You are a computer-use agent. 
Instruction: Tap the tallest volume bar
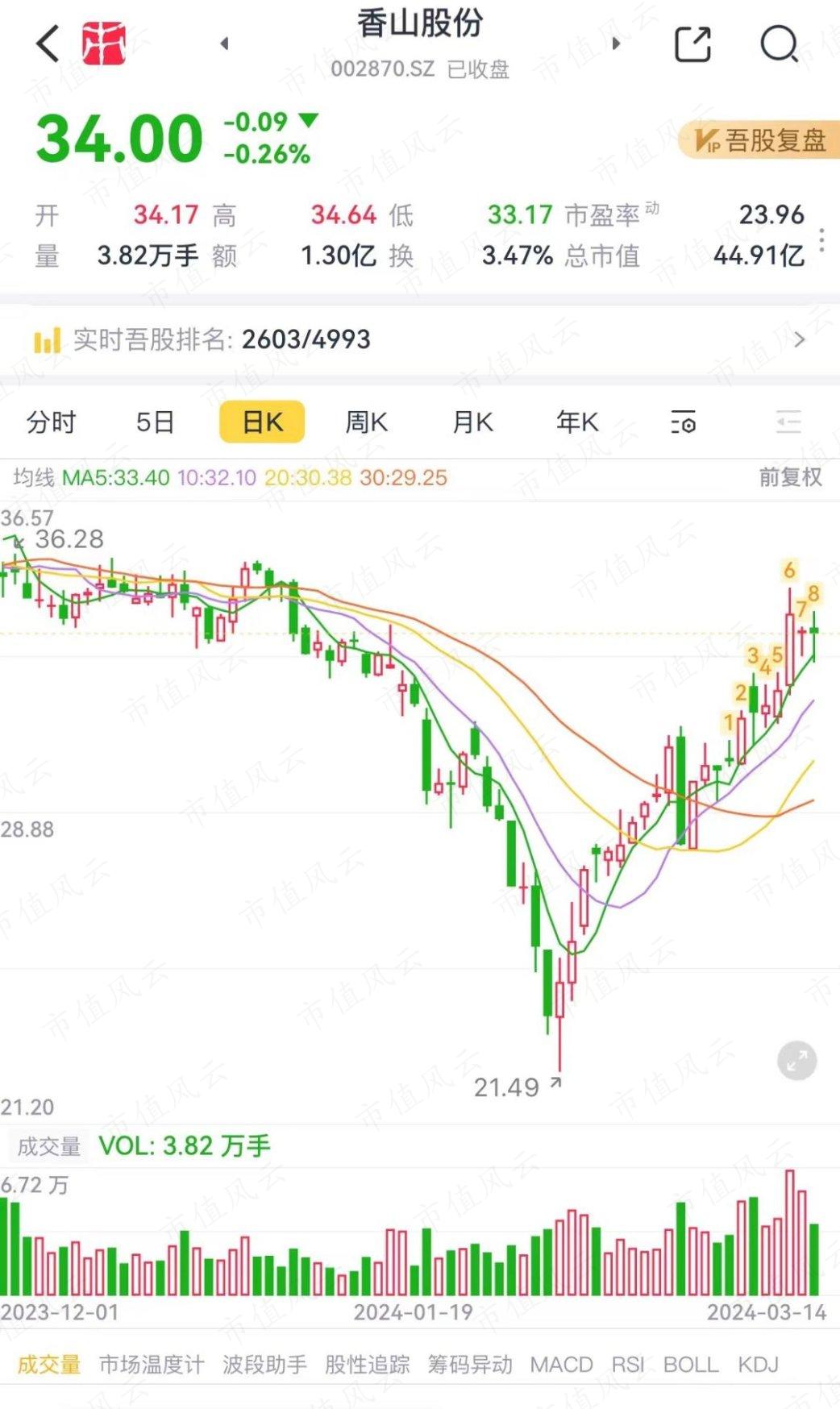point(790,1232)
